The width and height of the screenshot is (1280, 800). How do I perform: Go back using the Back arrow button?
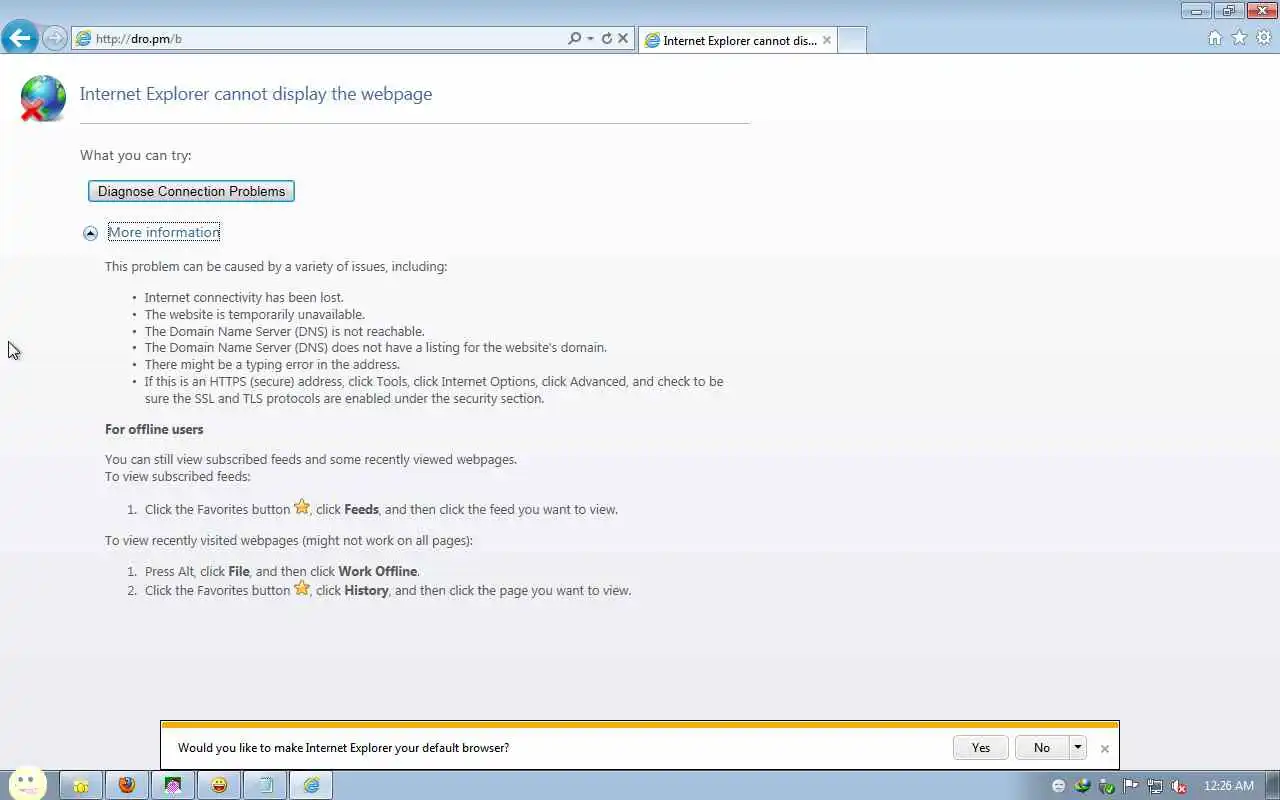(x=19, y=38)
